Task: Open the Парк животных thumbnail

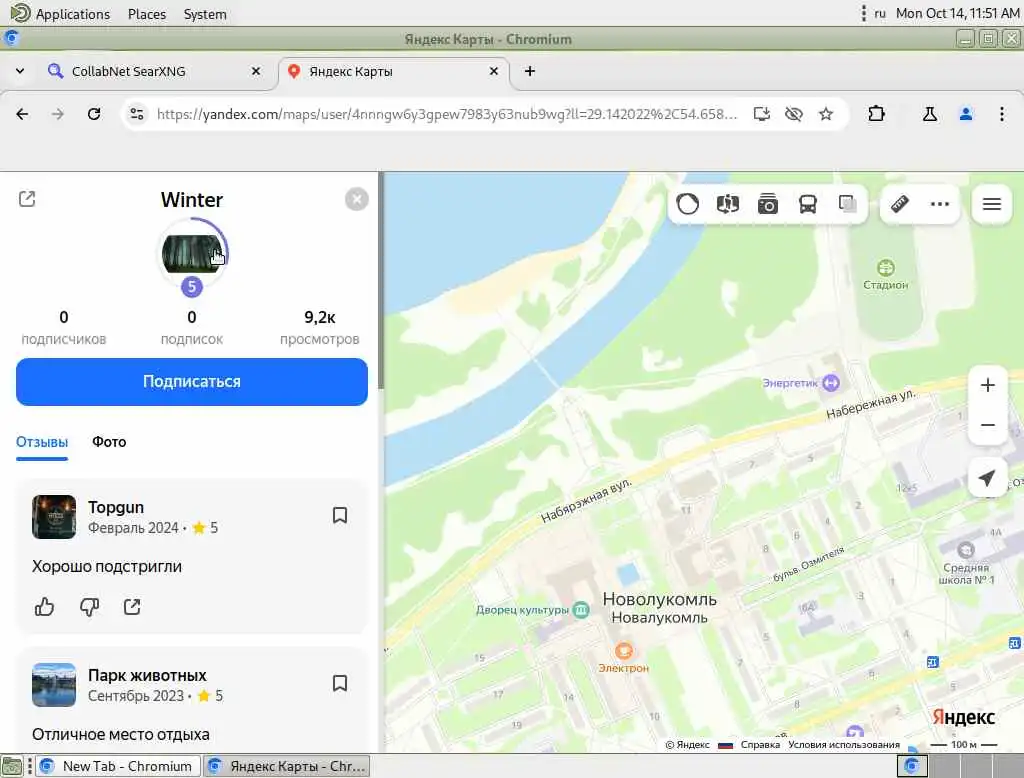Action: (54, 685)
